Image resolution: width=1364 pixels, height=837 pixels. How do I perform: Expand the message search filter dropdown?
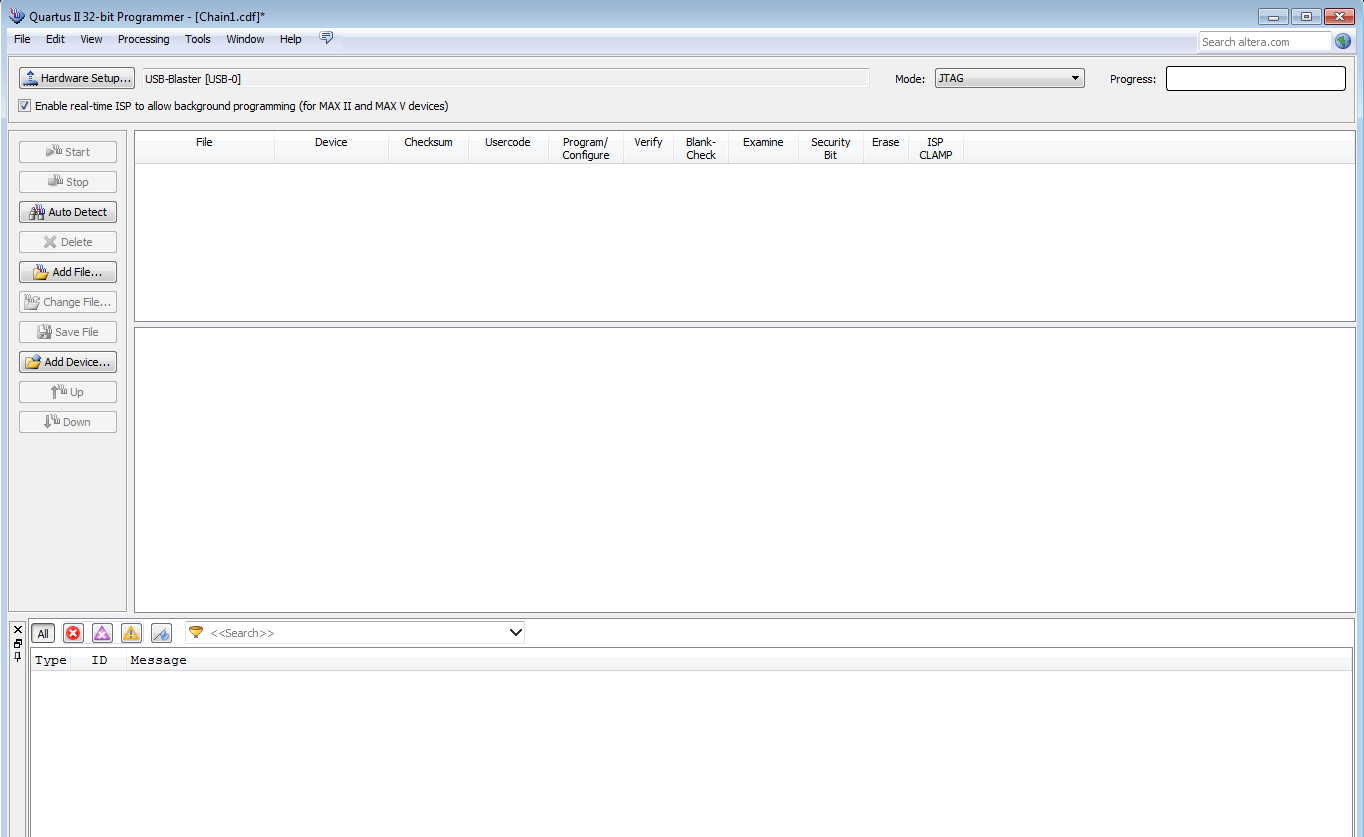(516, 633)
